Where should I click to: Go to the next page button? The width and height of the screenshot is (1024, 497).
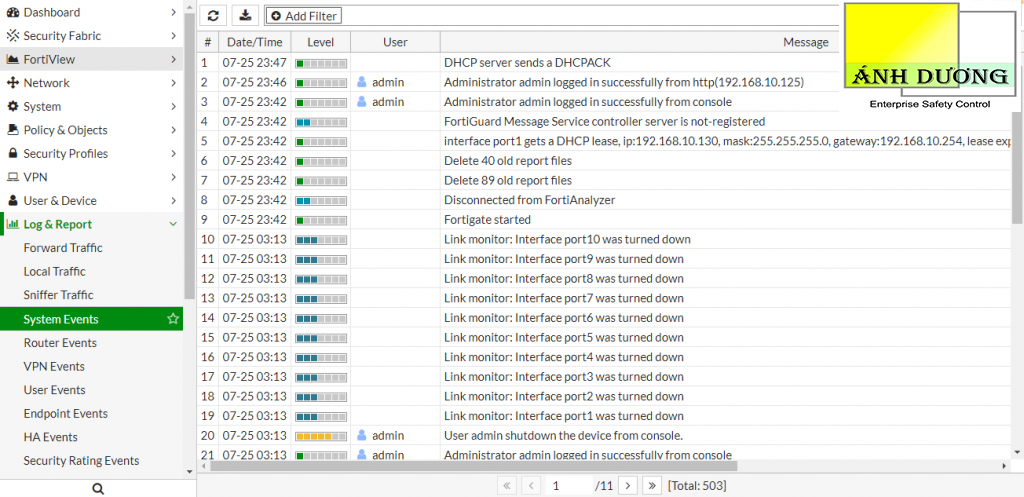coord(628,485)
